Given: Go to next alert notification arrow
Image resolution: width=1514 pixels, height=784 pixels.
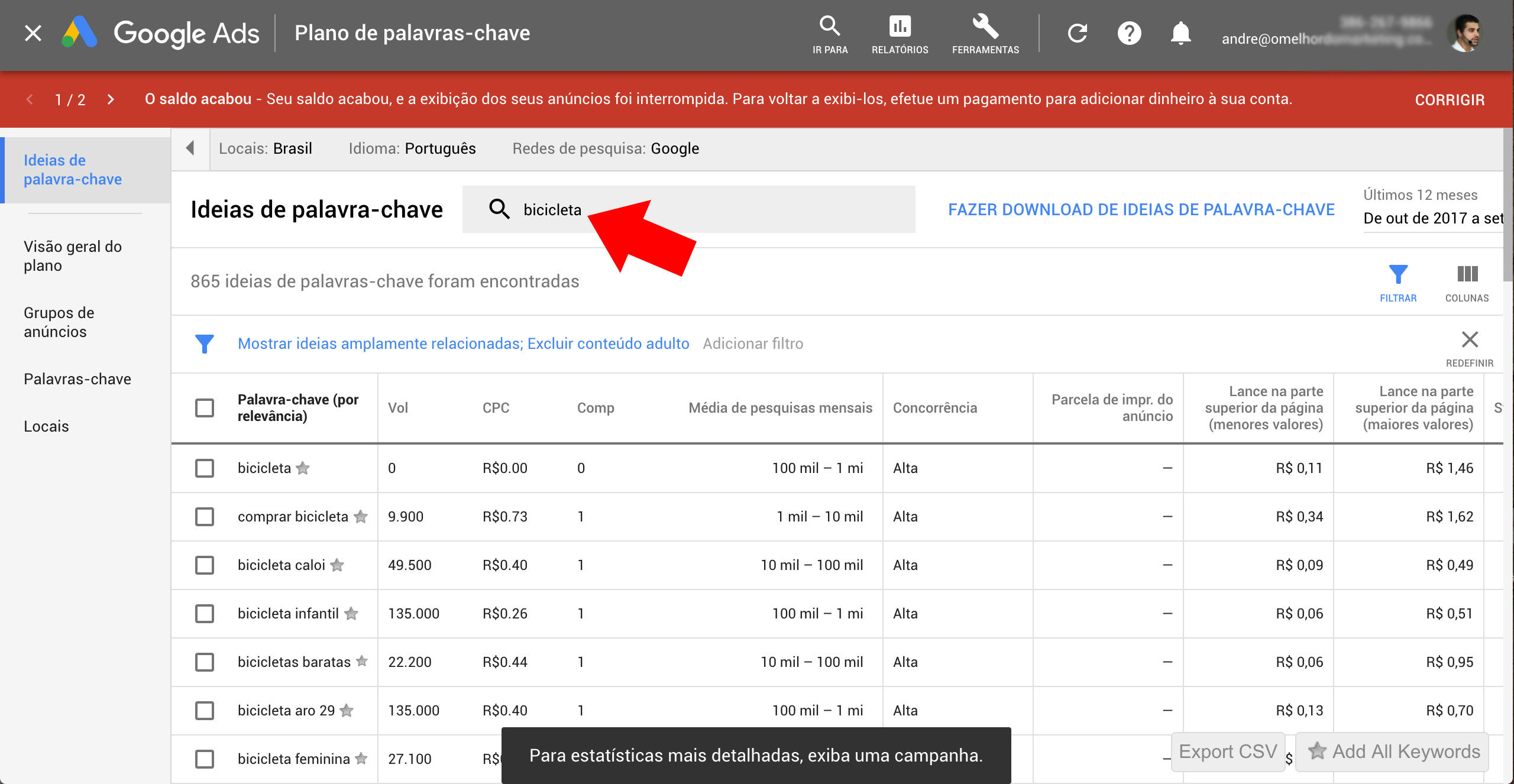Looking at the screenshot, I should pos(111,99).
